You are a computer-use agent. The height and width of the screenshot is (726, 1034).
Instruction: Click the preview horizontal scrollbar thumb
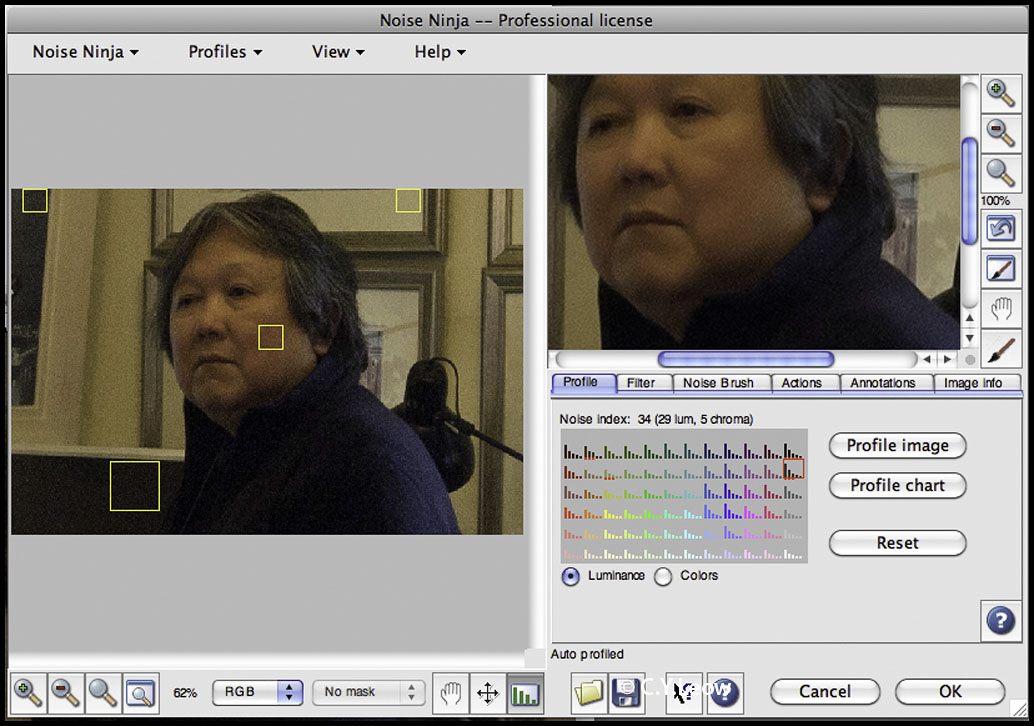click(746, 359)
